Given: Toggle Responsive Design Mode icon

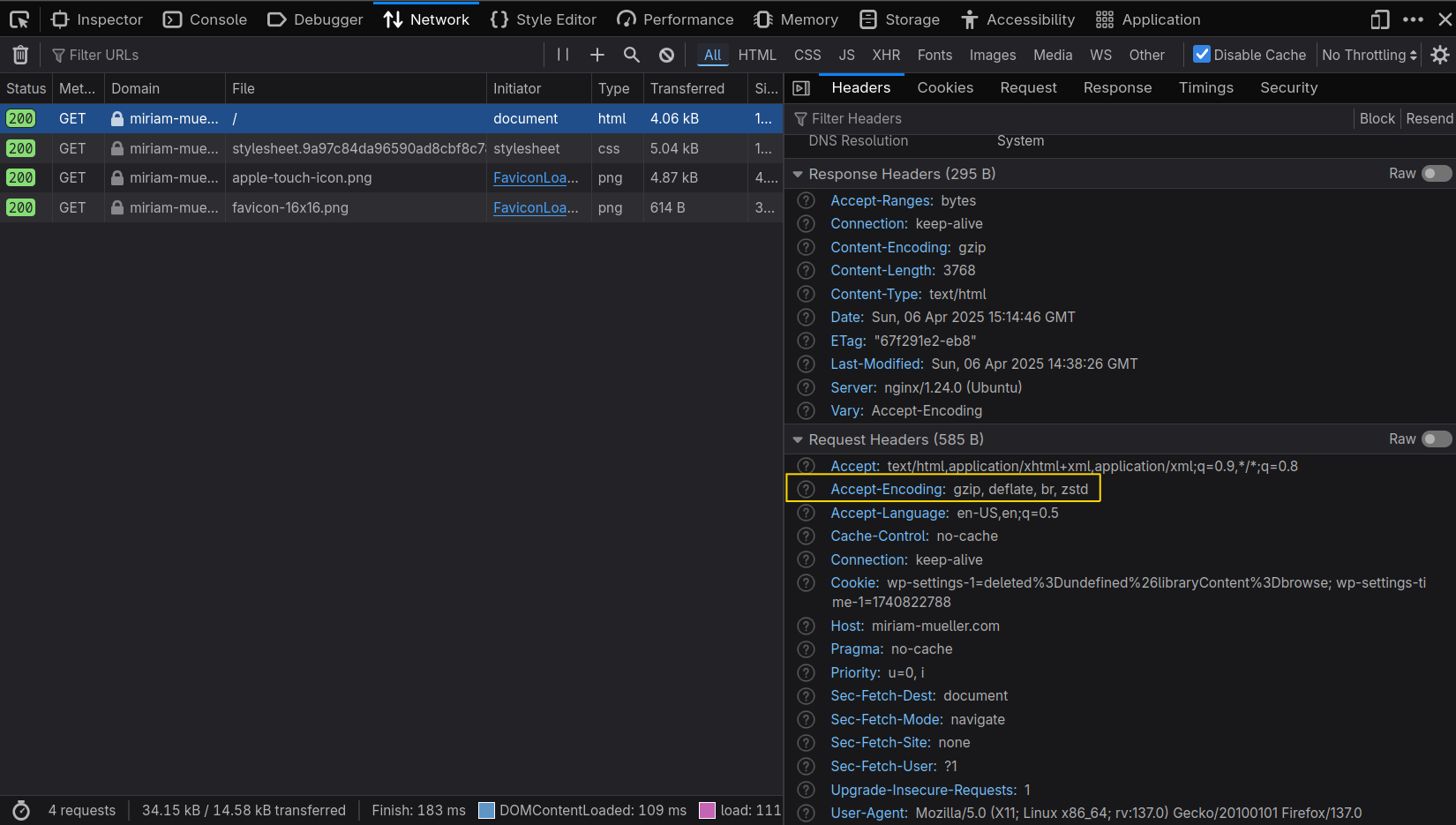Looking at the screenshot, I should 1381,19.
